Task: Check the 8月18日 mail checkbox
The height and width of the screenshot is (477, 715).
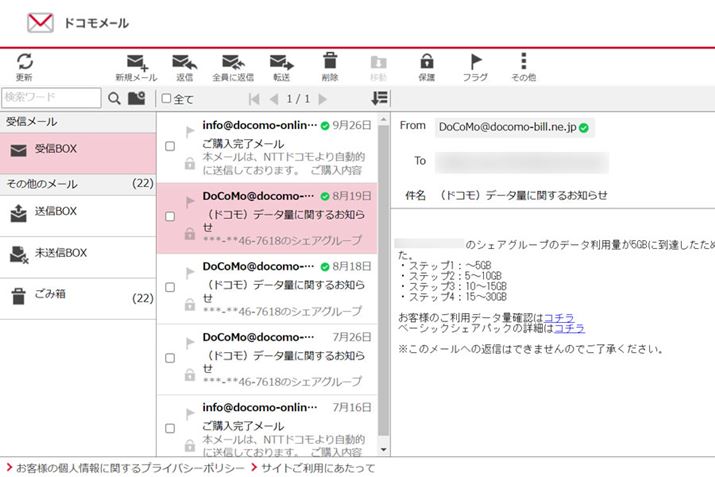Action: [x=169, y=287]
